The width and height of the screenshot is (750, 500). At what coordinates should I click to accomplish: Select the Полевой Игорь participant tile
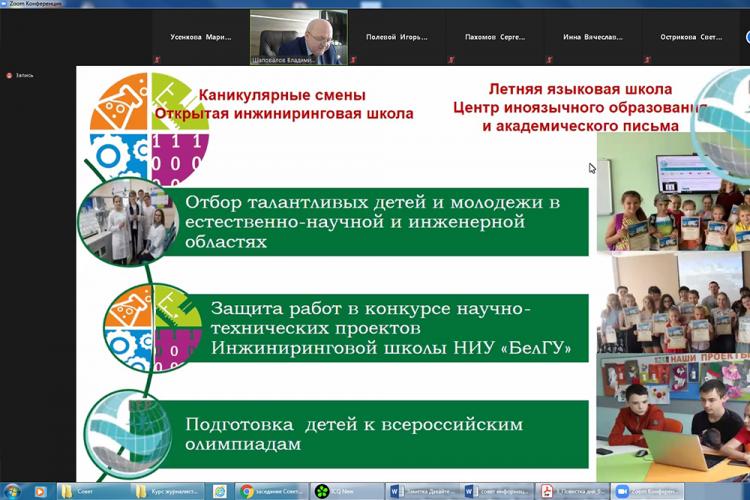pyautogui.click(x=396, y=38)
